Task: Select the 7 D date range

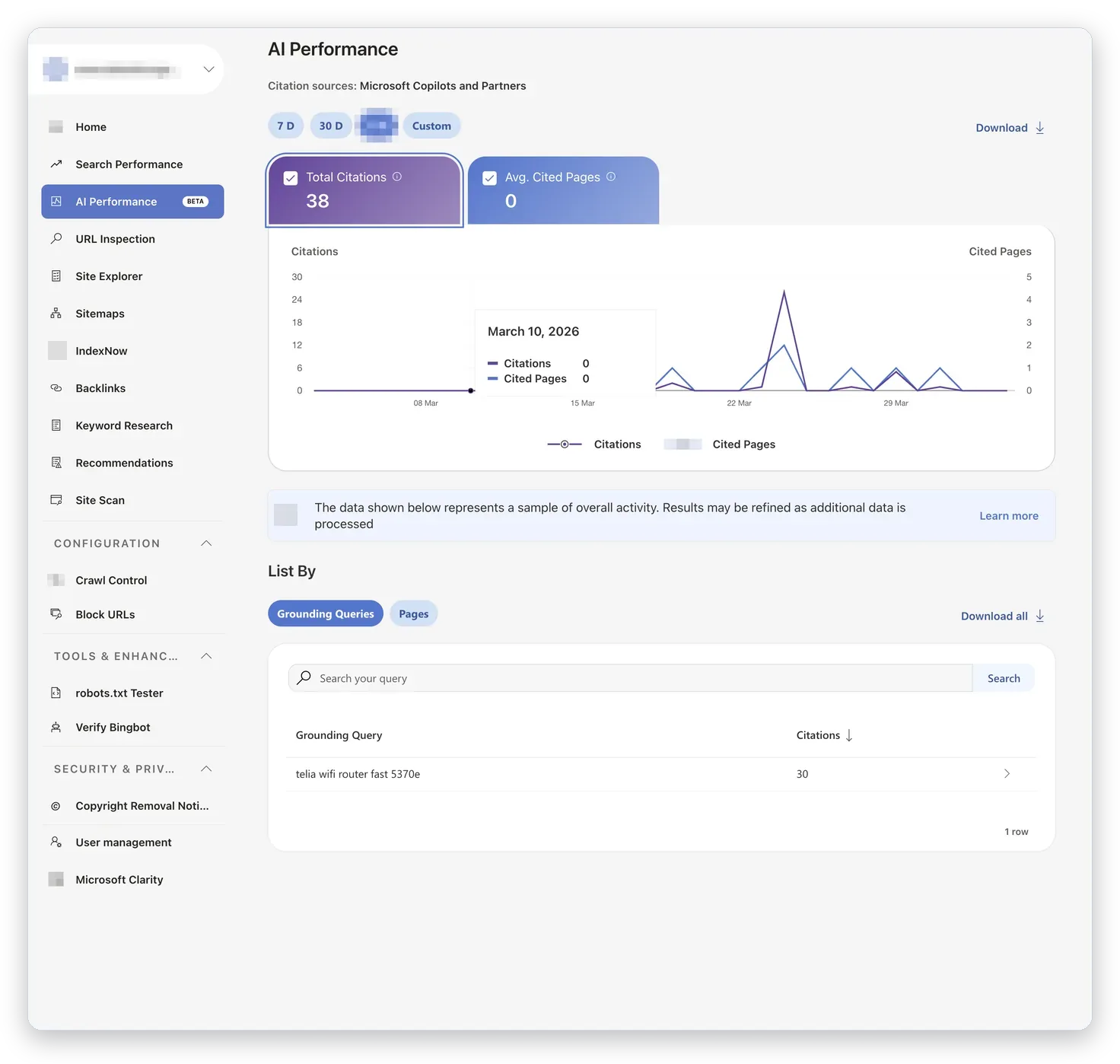Action: [x=285, y=126]
